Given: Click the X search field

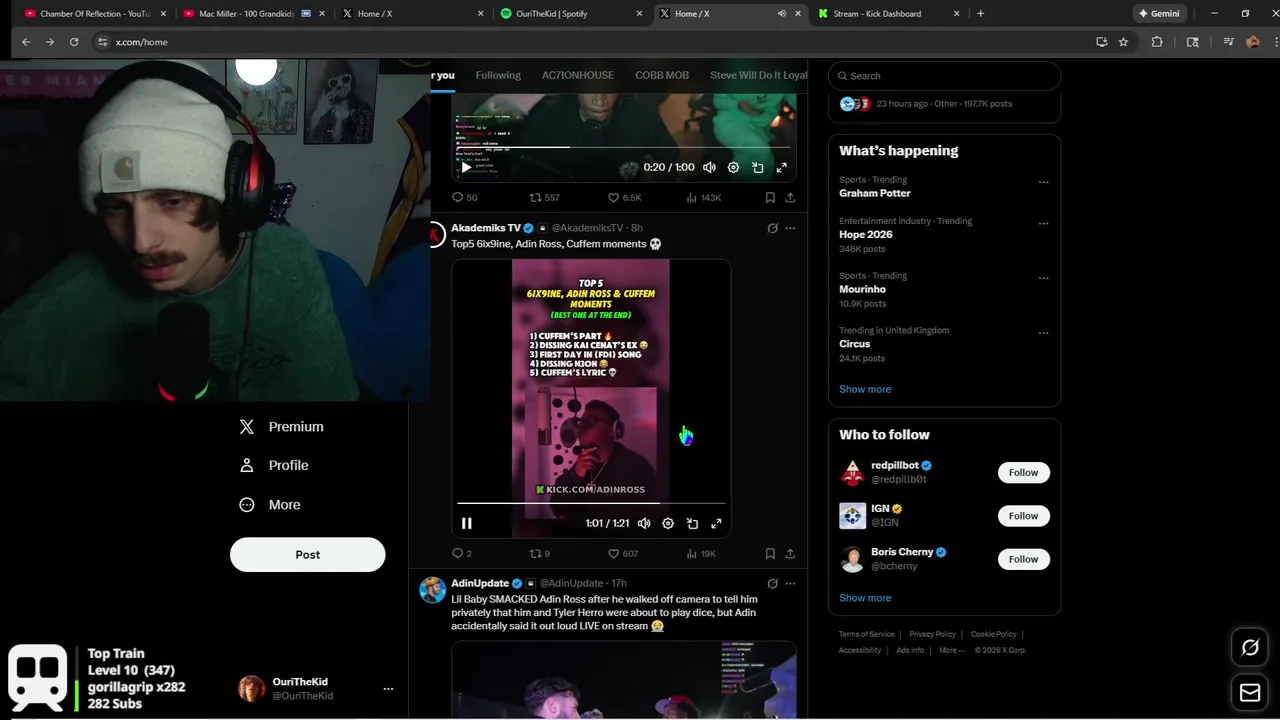Looking at the screenshot, I should click(x=944, y=76).
